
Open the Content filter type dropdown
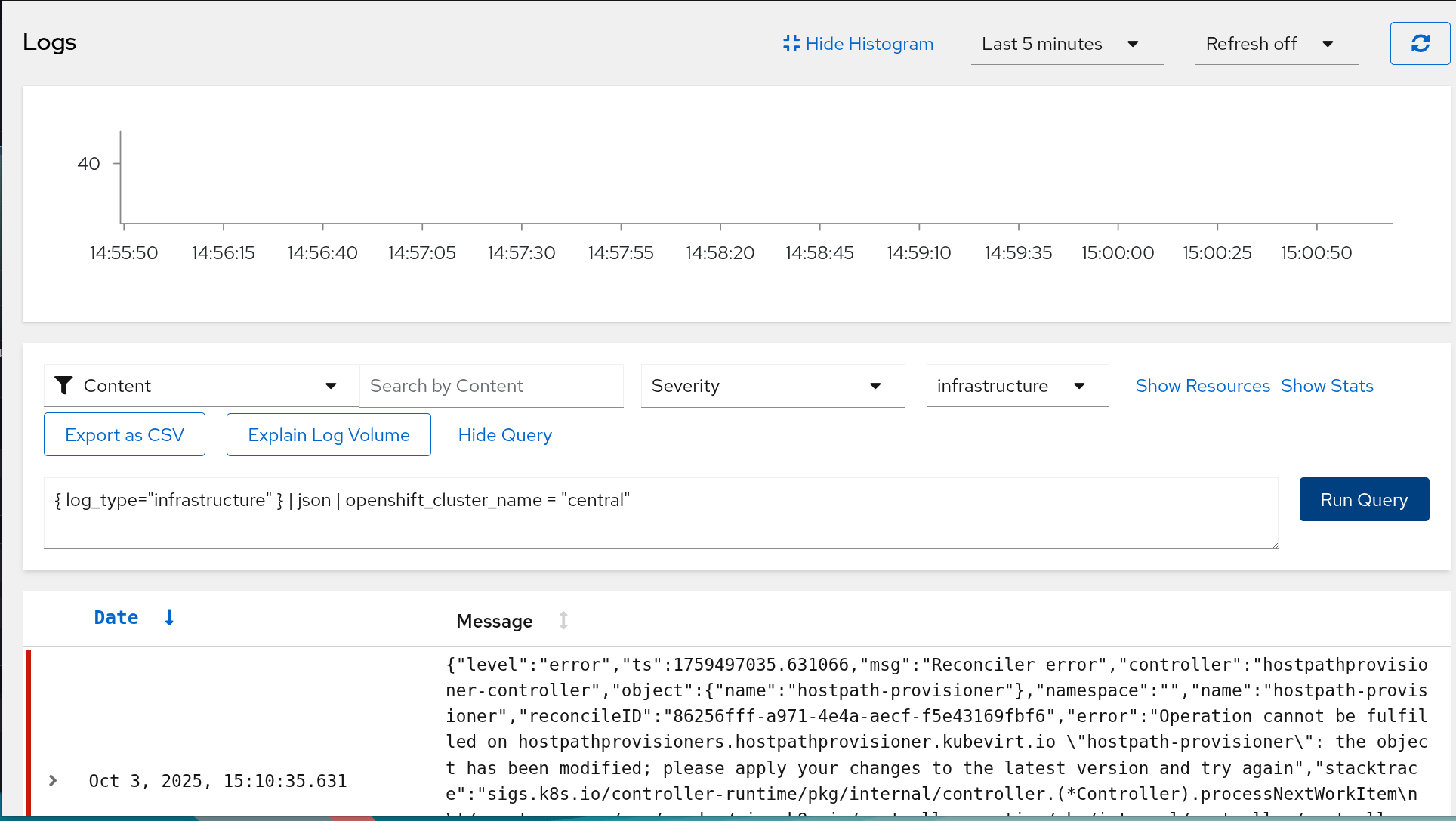coord(202,386)
